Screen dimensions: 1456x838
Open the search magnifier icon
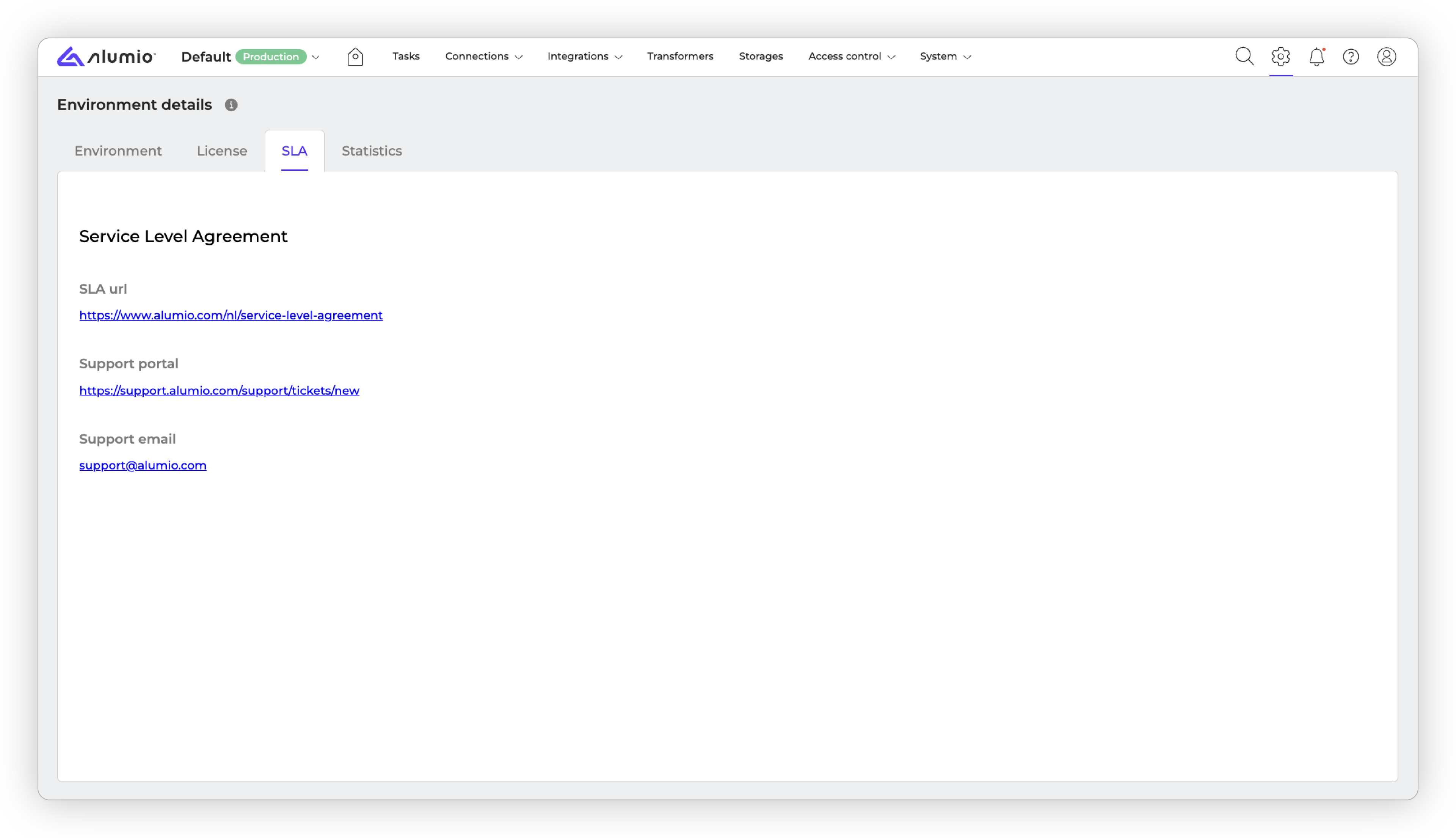pos(1244,57)
